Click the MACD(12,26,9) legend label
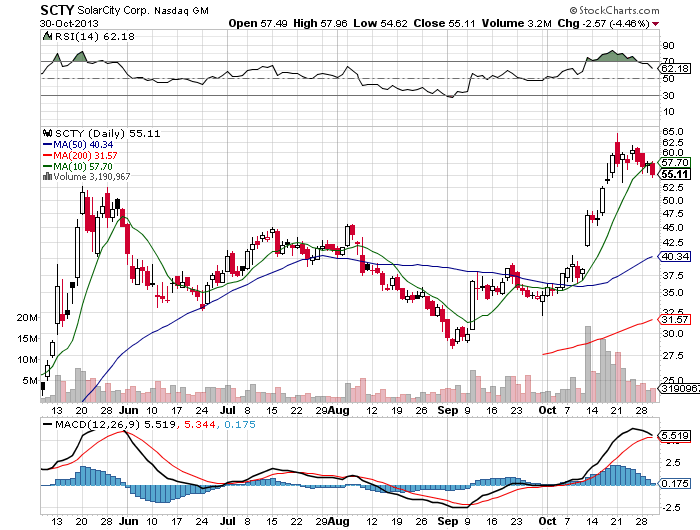700x530 pixels. click(x=97, y=424)
